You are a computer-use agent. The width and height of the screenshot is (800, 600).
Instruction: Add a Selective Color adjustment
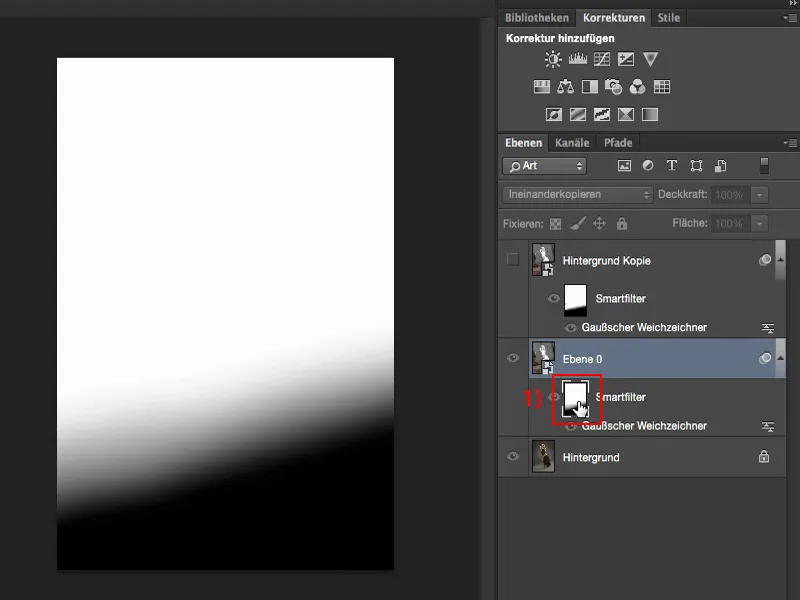(x=626, y=114)
